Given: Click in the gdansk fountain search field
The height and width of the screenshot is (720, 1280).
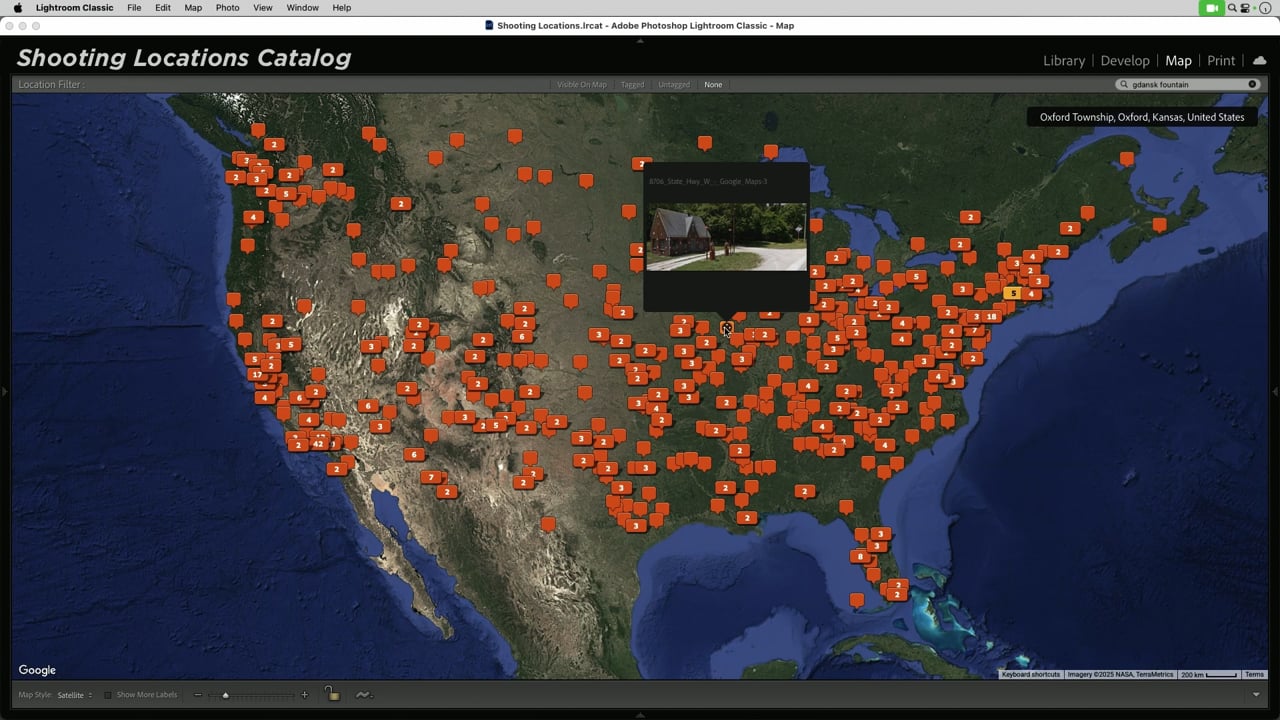Looking at the screenshot, I should click(x=1187, y=85).
